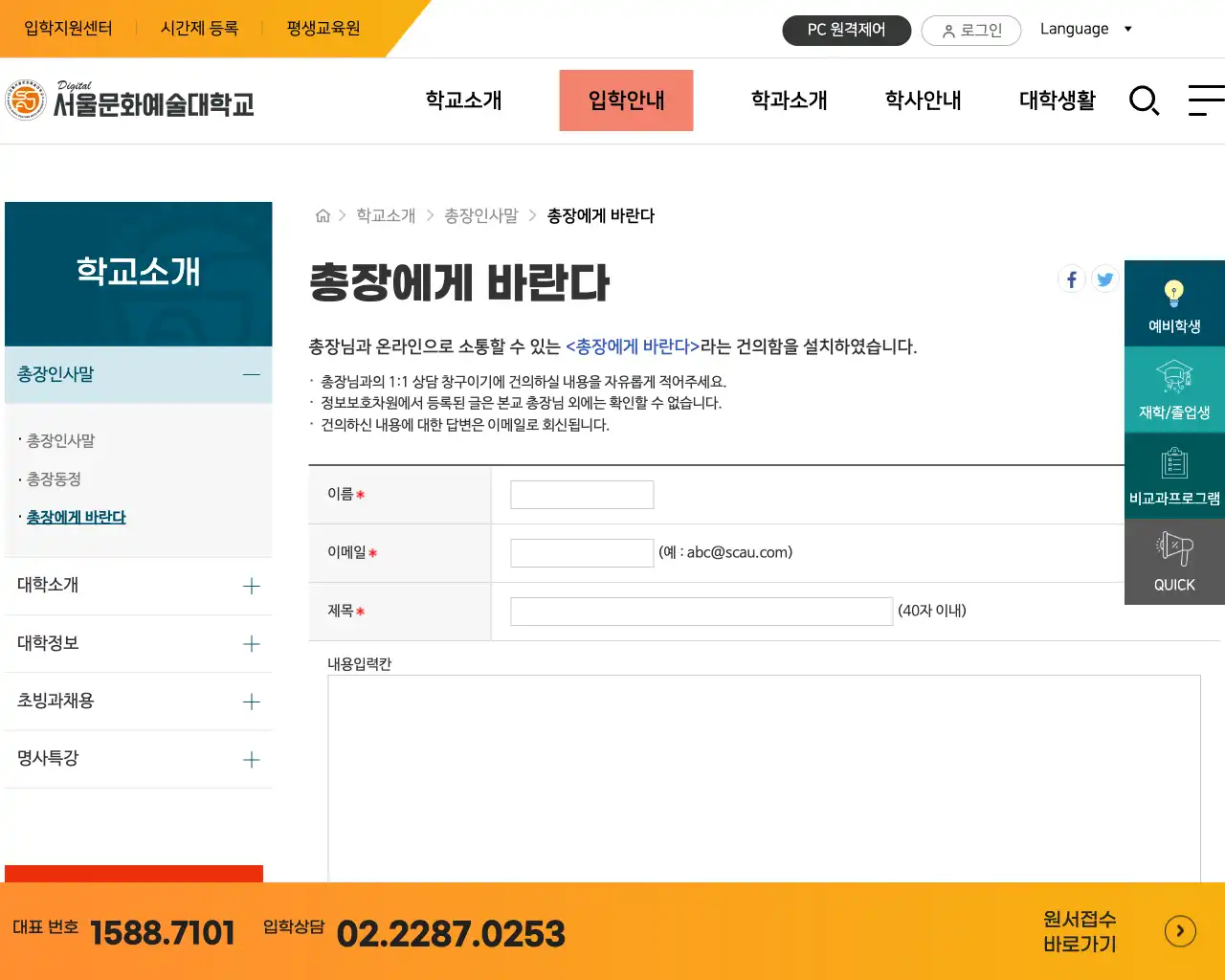
Task: Go to 입학지원센터 top link
Action: [x=68, y=29]
